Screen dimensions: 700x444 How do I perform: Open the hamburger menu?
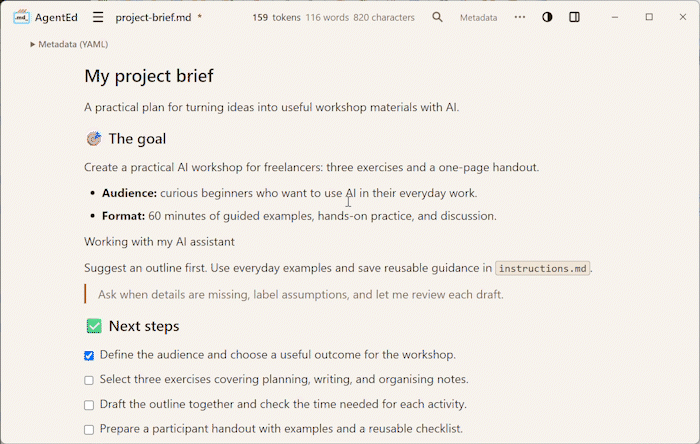[x=98, y=17]
